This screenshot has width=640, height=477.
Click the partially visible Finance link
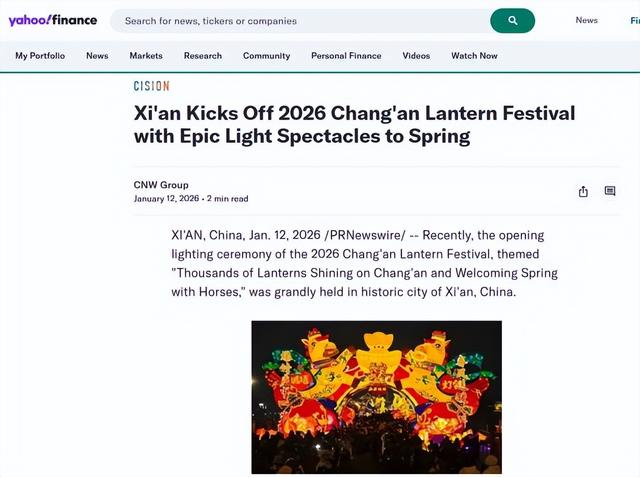pyautogui.click(x=633, y=20)
